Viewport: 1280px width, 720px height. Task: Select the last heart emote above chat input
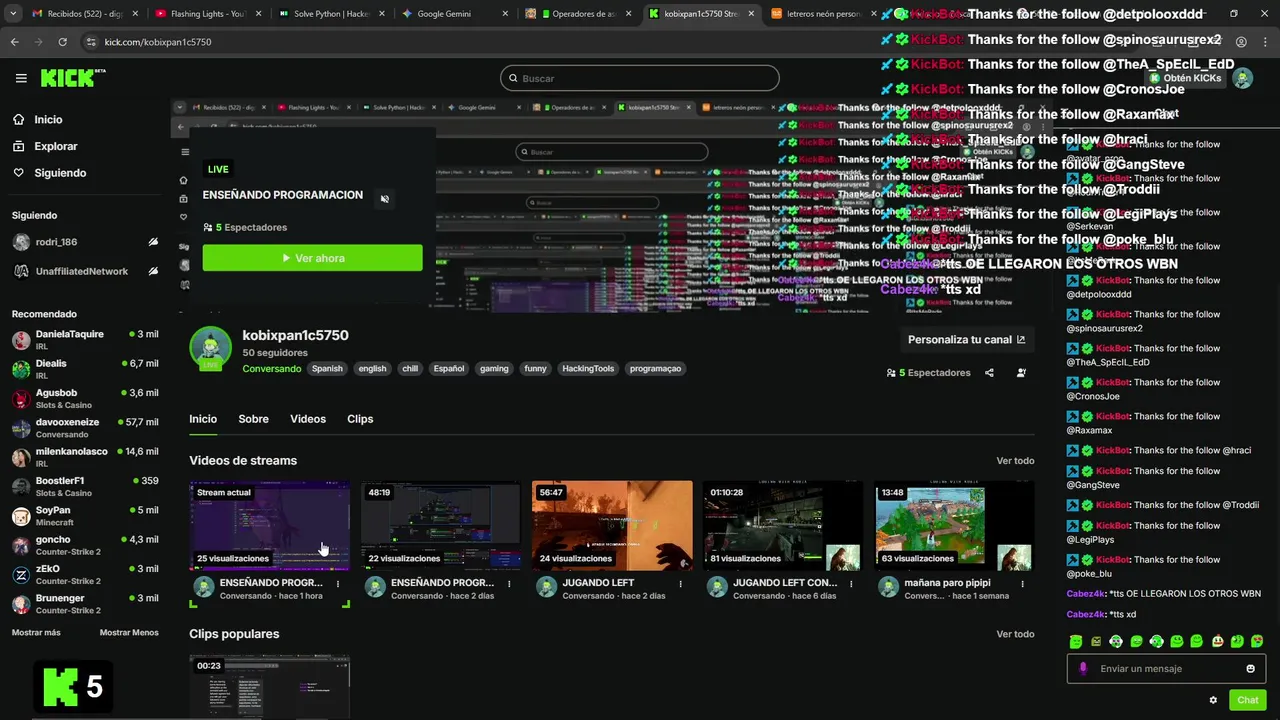pos(1257,642)
